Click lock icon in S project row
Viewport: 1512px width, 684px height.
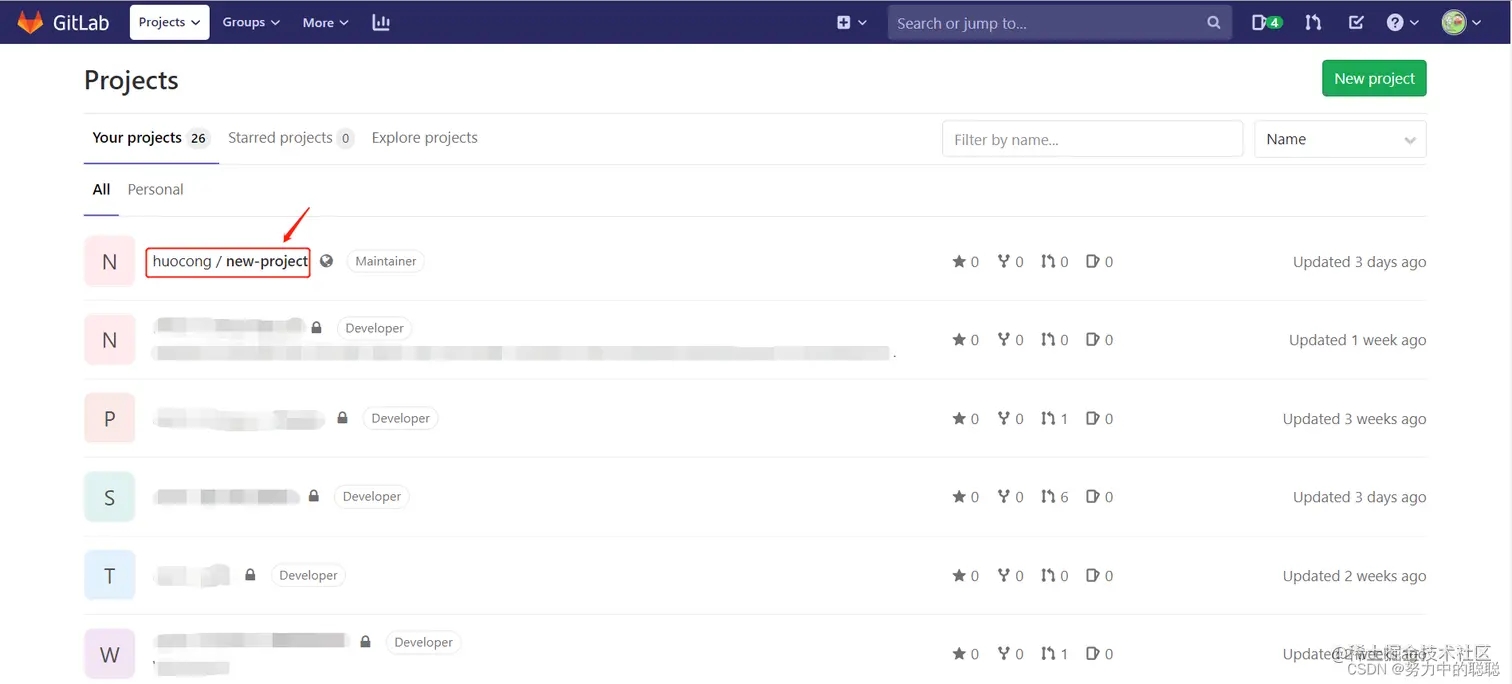coord(314,496)
